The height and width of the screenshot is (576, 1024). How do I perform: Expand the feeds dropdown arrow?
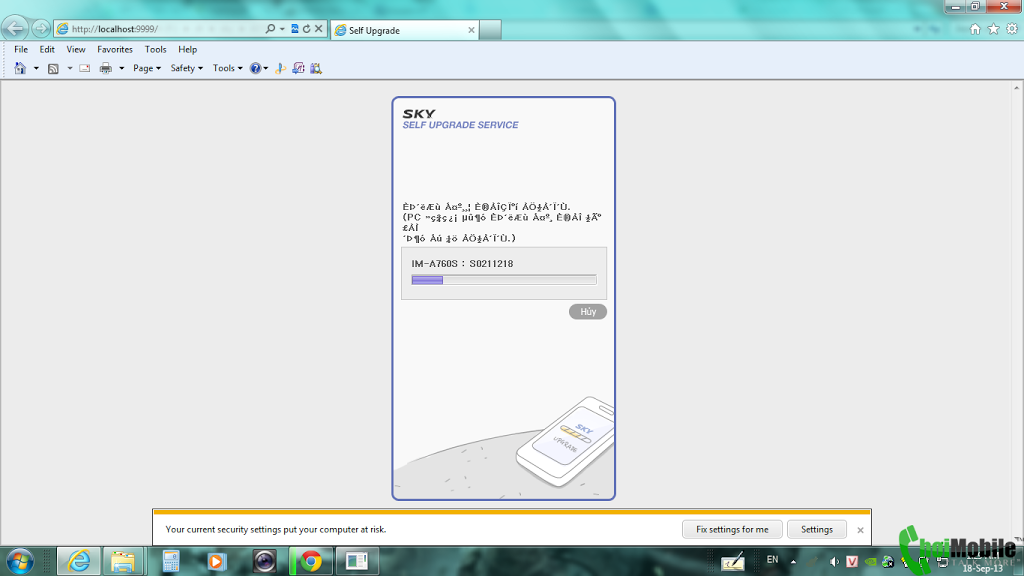tap(70, 68)
